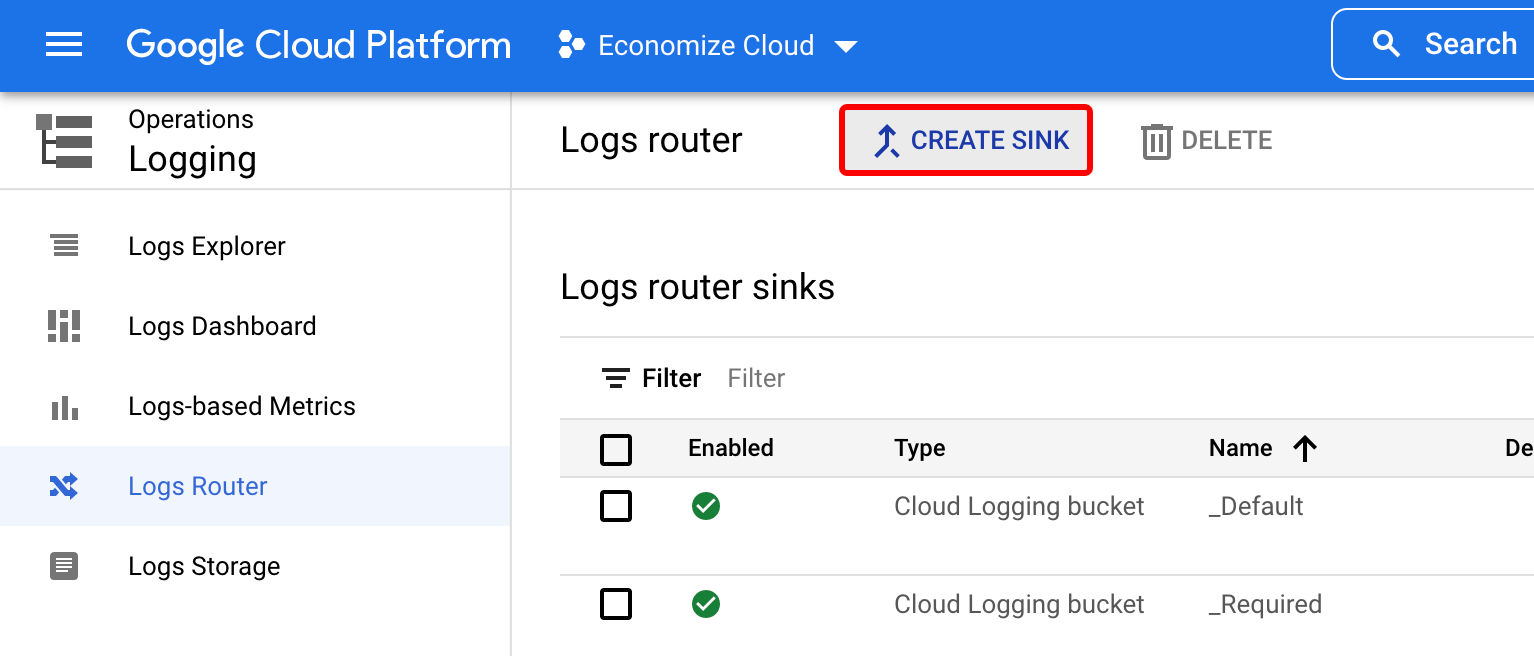
Task: Click the trash can icon beside DELETE
Action: (1156, 141)
